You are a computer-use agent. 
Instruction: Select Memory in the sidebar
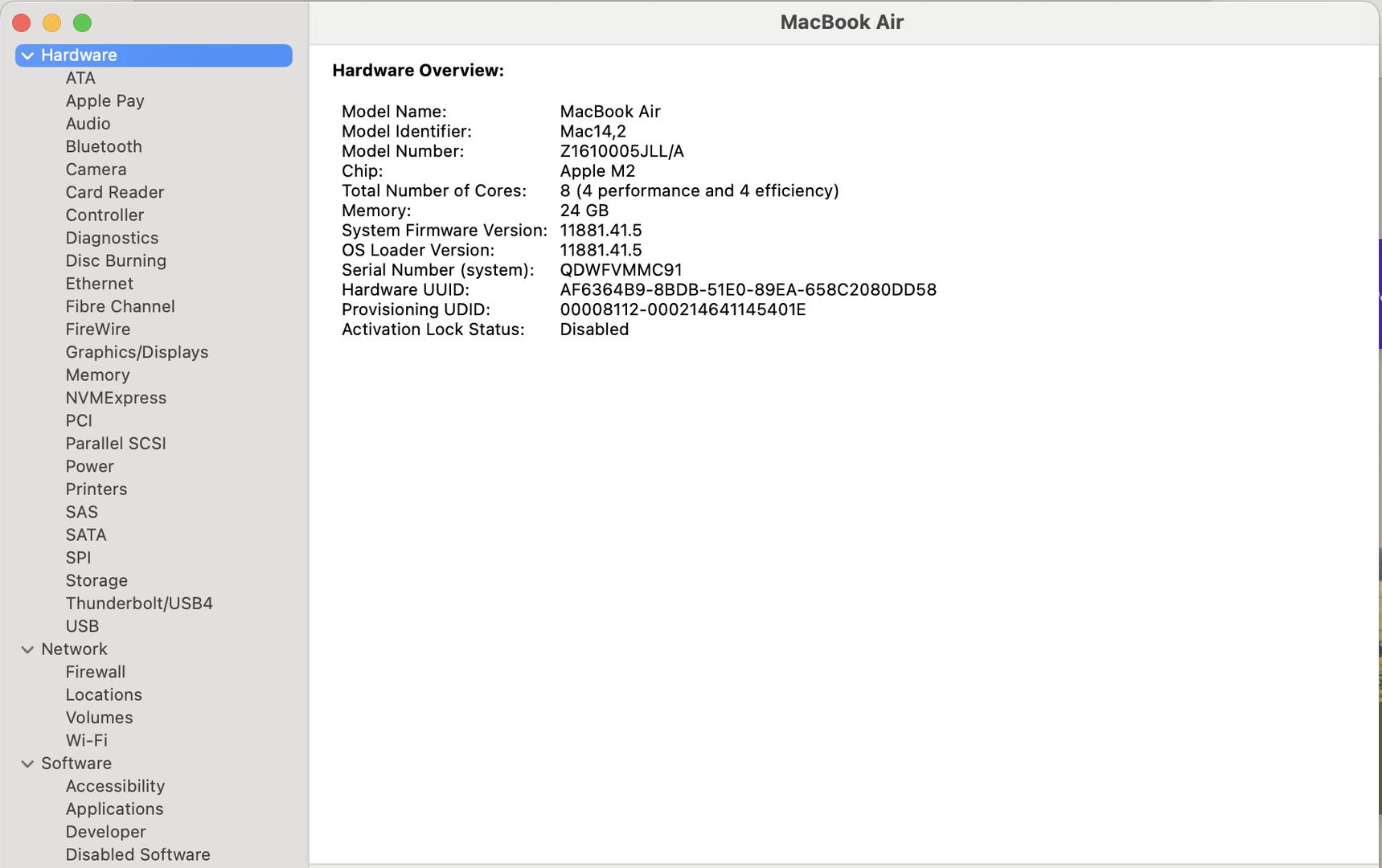[x=97, y=375]
